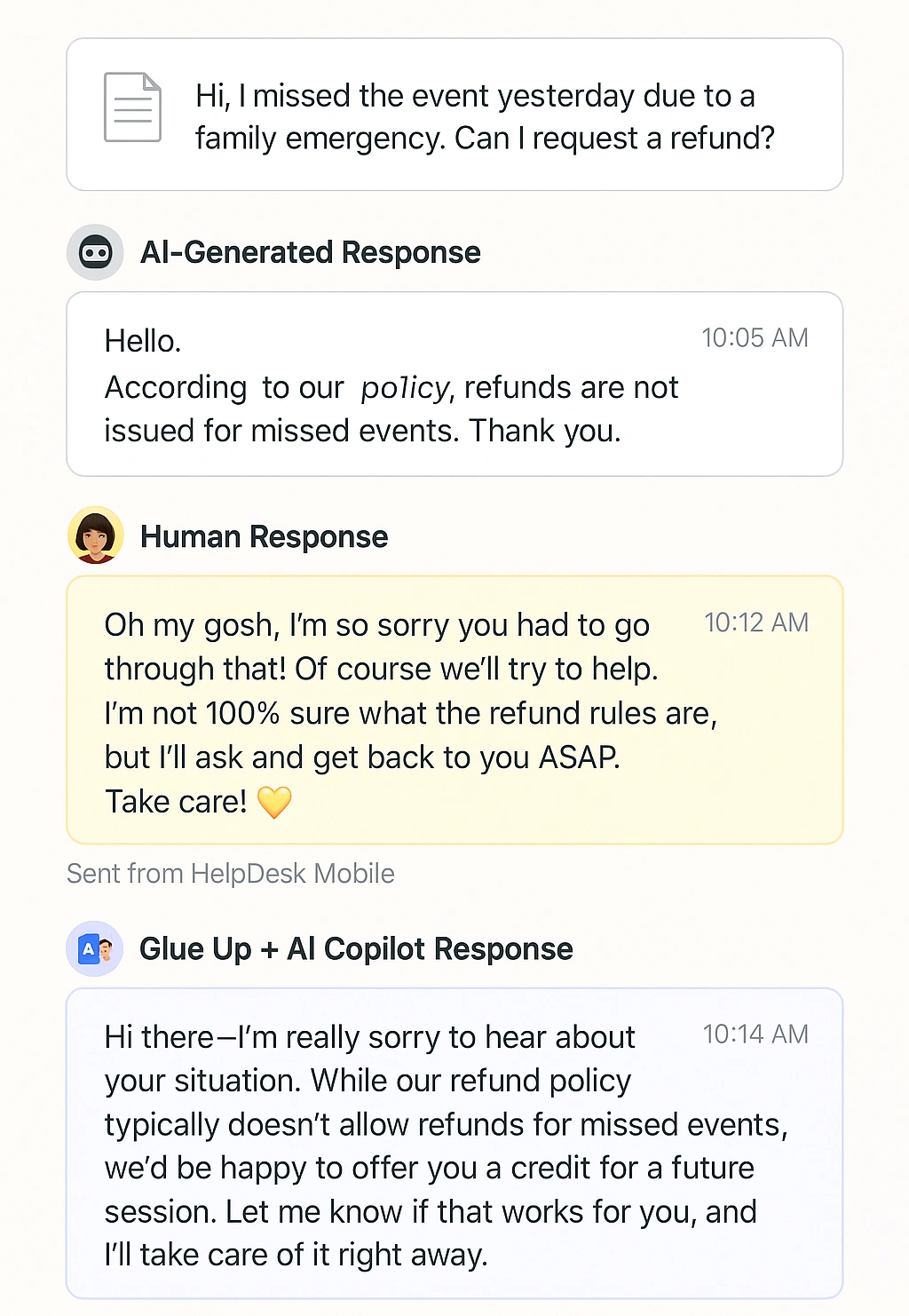The height and width of the screenshot is (1316, 909).
Task: Click "Hi there" opening line of Copilot reply
Action: pos(369,1037)
